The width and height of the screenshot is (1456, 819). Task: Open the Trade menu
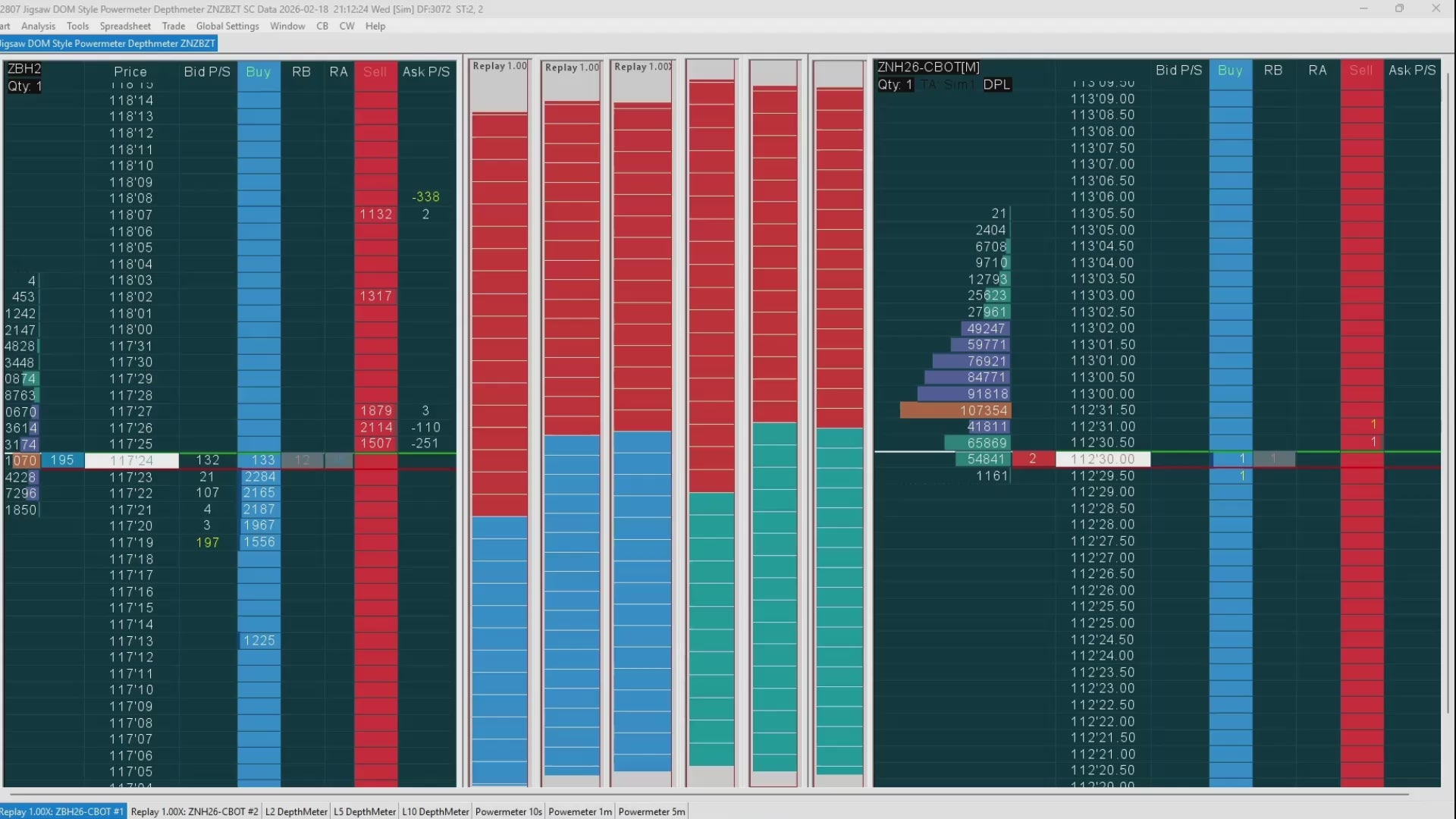[x=174, y=26]
